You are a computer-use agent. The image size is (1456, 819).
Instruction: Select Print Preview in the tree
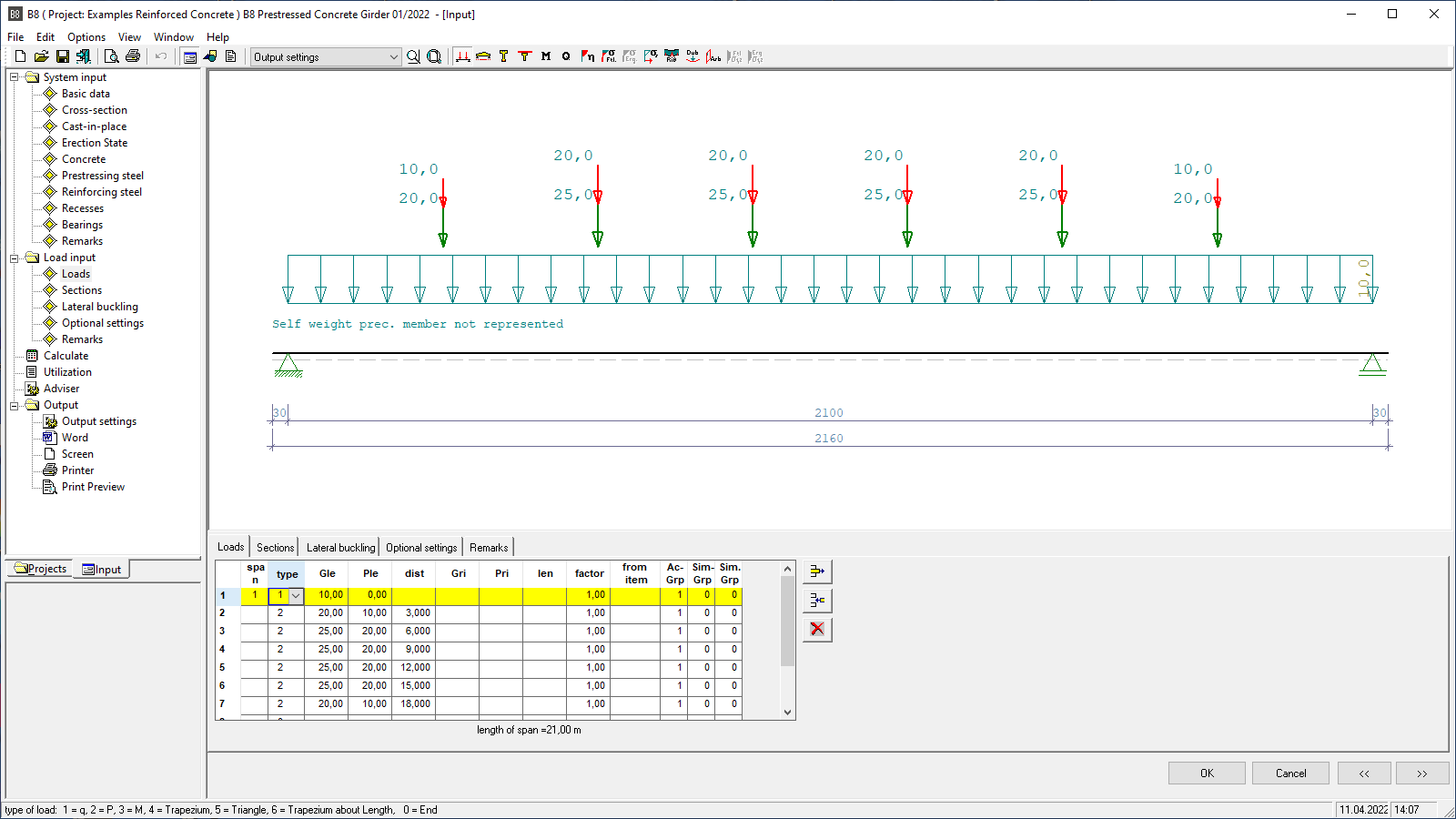pos(93,487)
